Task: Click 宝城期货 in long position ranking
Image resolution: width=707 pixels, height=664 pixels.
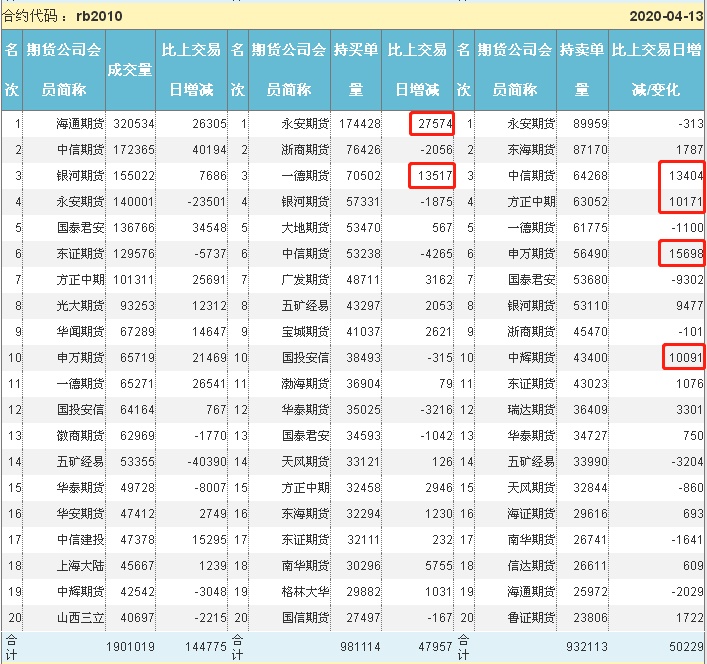Action: click(305, 332)
